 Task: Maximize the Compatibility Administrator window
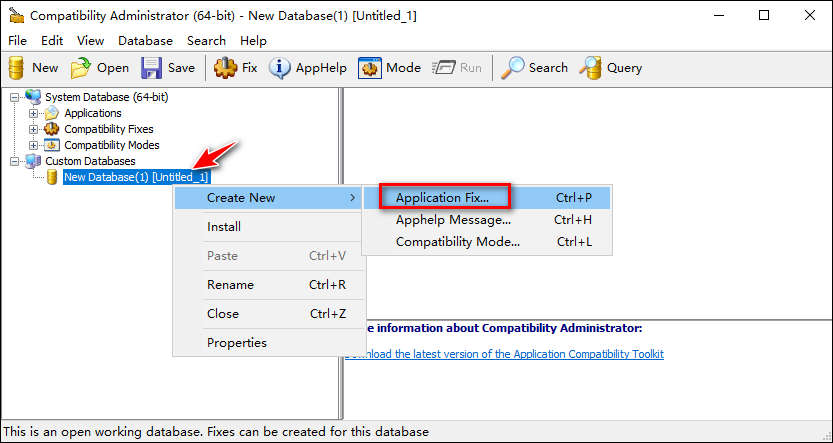tap(764, 15)
